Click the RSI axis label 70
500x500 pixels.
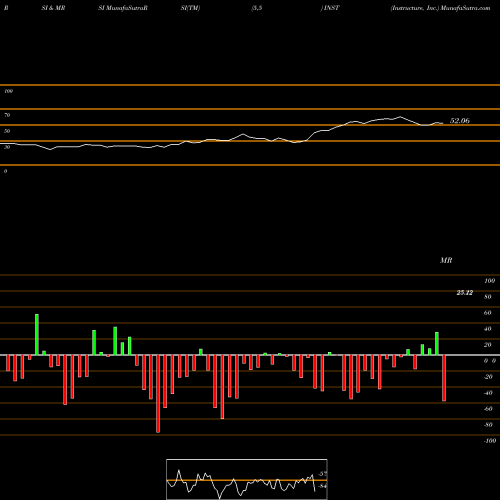pos(7,115)
